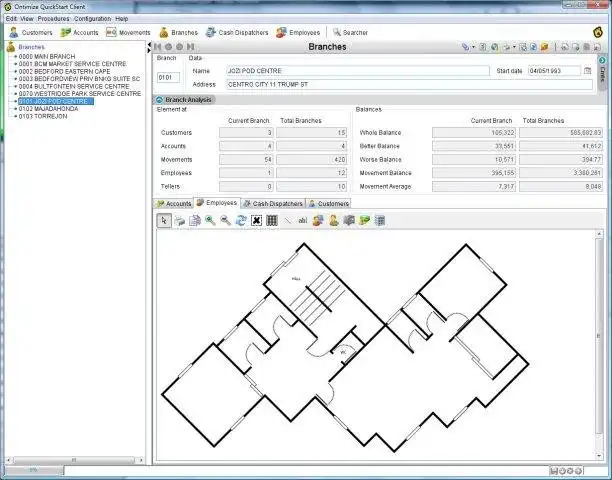Click the refresh arrows icon in plan toolbar
This screenshot has width=612, height=480.
(241, 220)
